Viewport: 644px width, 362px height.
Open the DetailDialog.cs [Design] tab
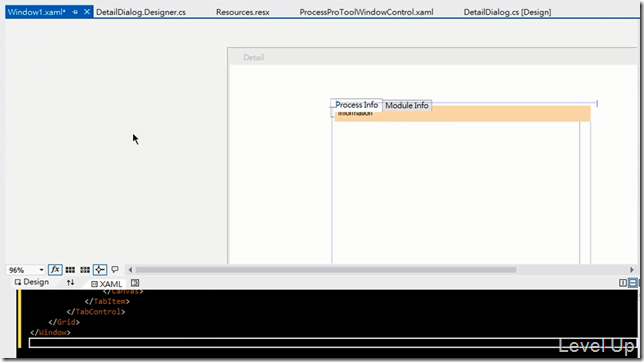coord(508,12)
